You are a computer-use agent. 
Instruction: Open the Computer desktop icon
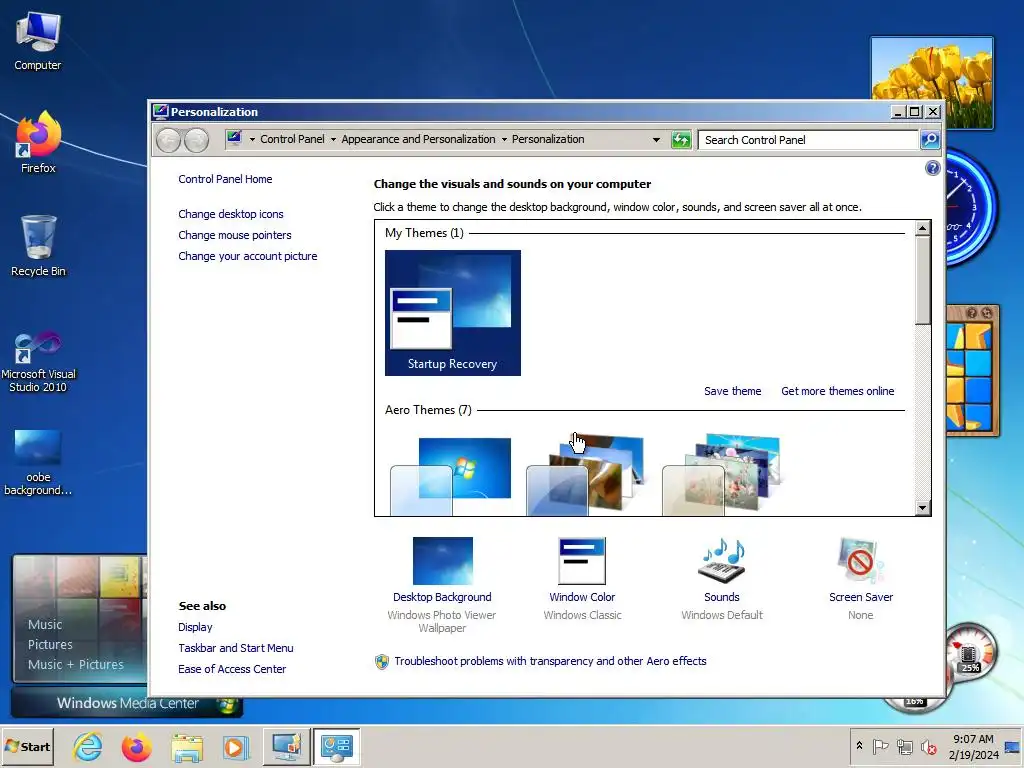point(38,40)
